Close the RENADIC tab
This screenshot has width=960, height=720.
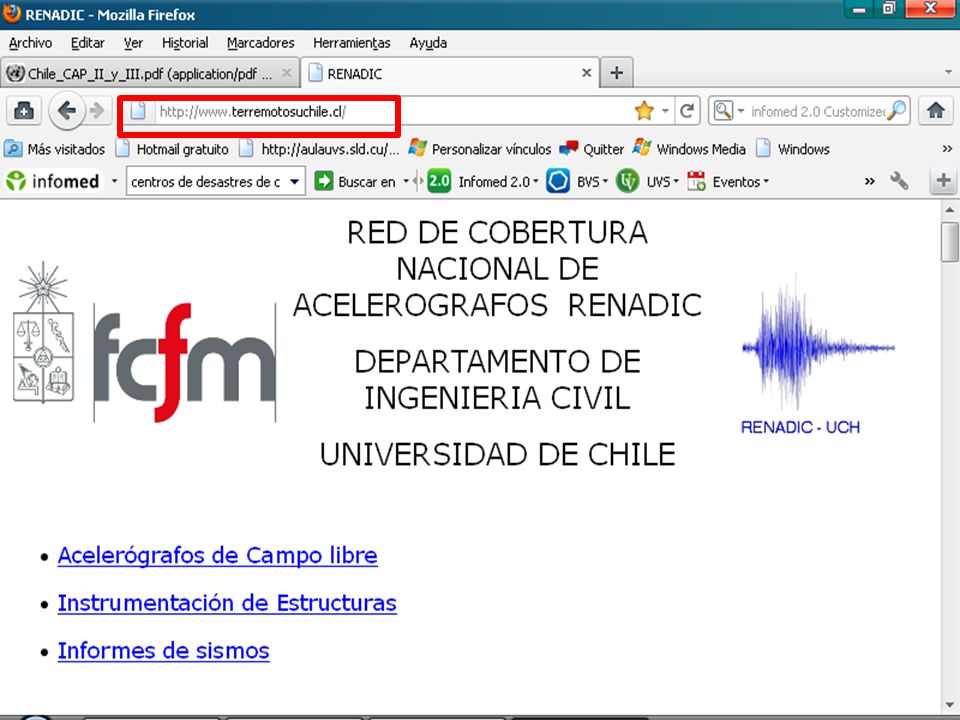pos(586,73)
